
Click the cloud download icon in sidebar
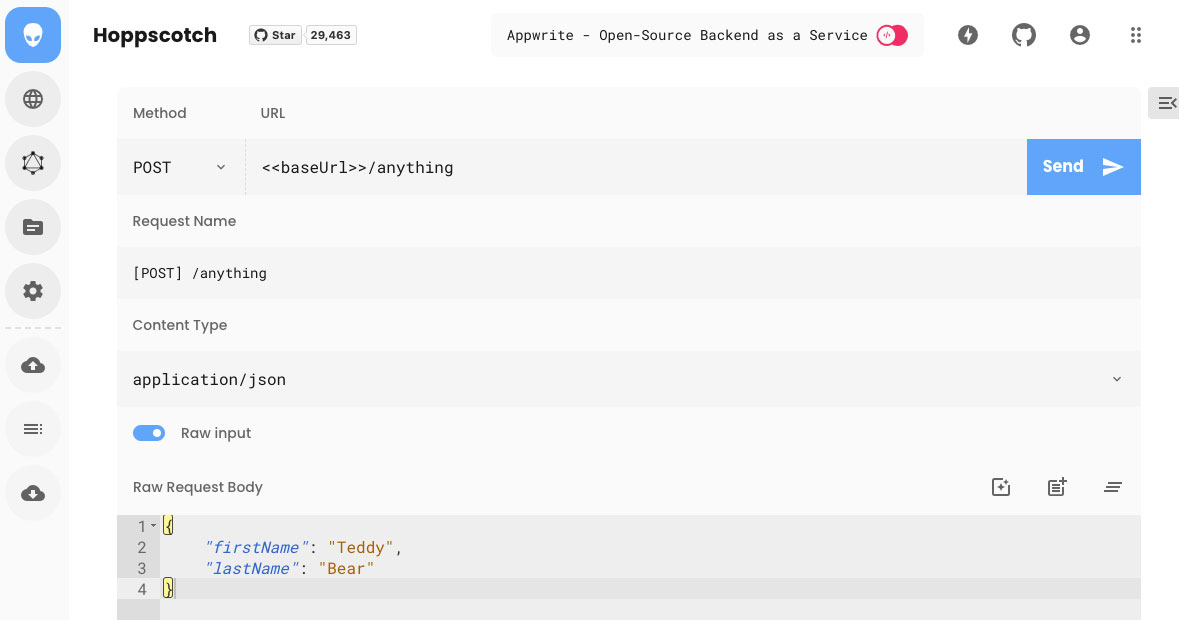click(33, 493)
